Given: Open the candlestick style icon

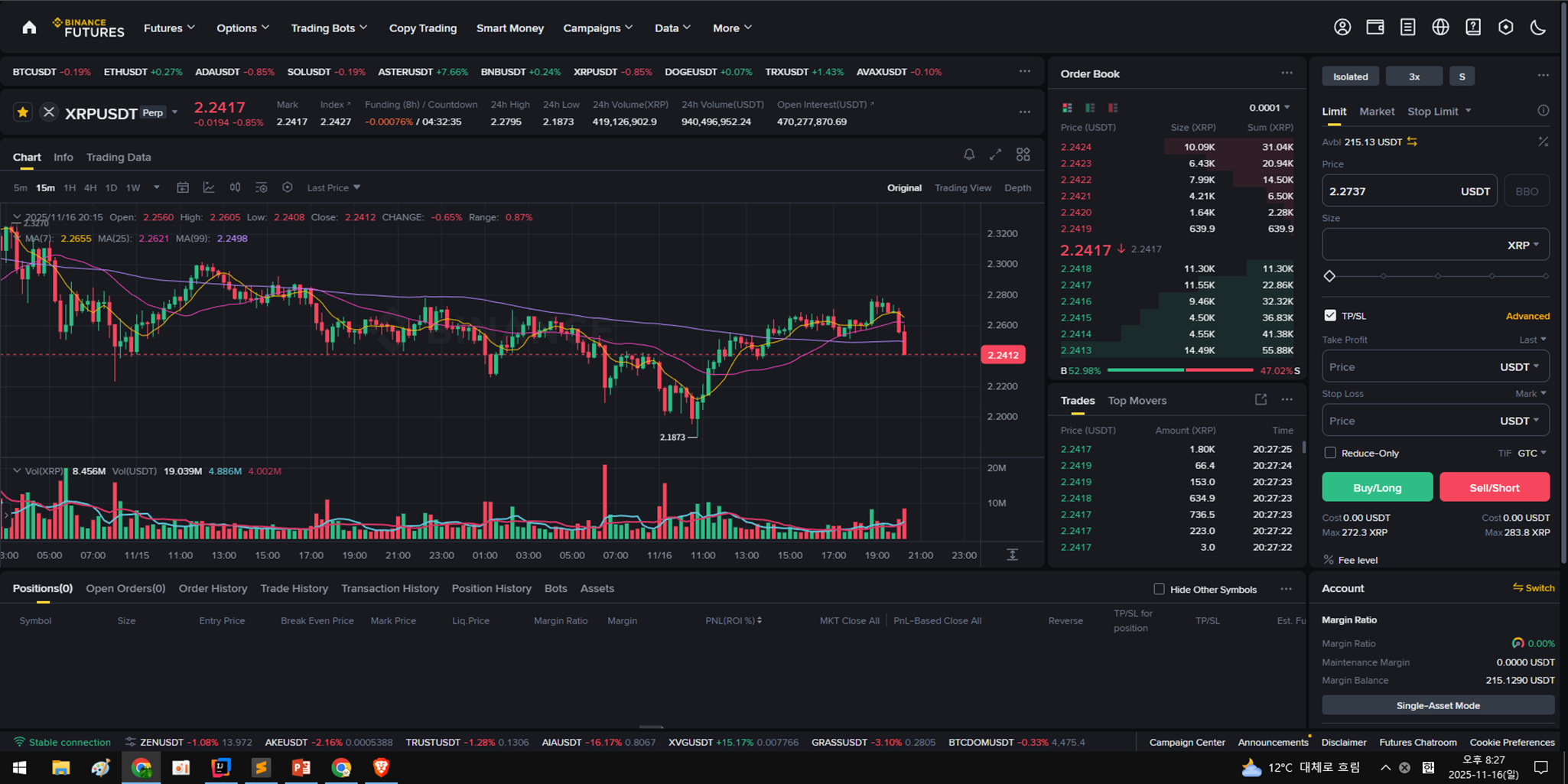Looking at the screenshot, I should [235, 187].
